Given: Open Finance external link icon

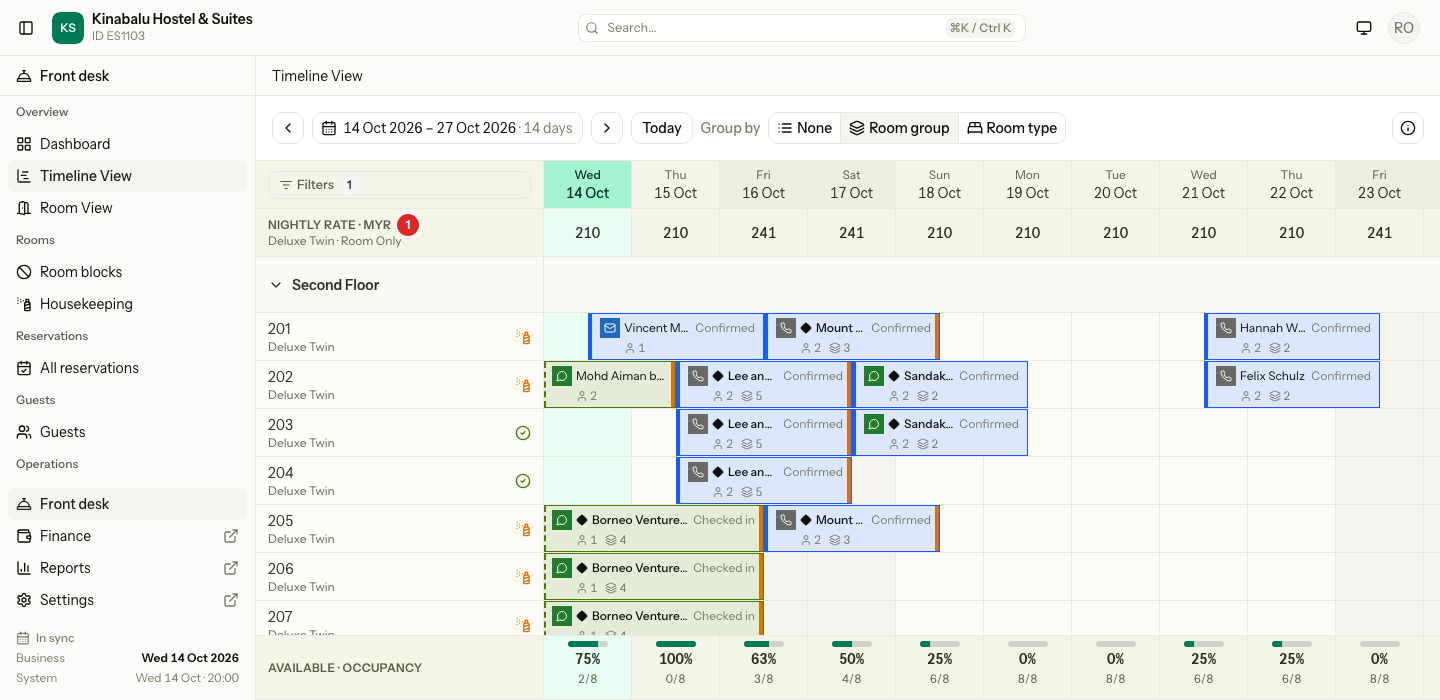Looking at the screenshot, I should point(231,536).
